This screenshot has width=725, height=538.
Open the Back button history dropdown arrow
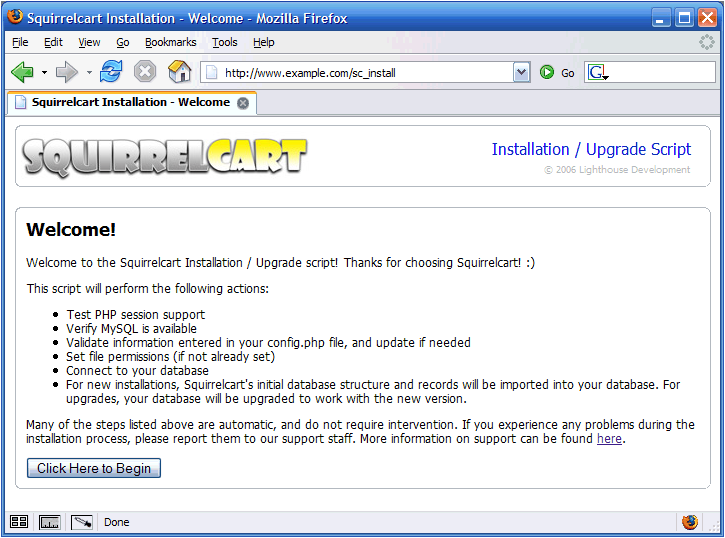(x=44, y=73)
